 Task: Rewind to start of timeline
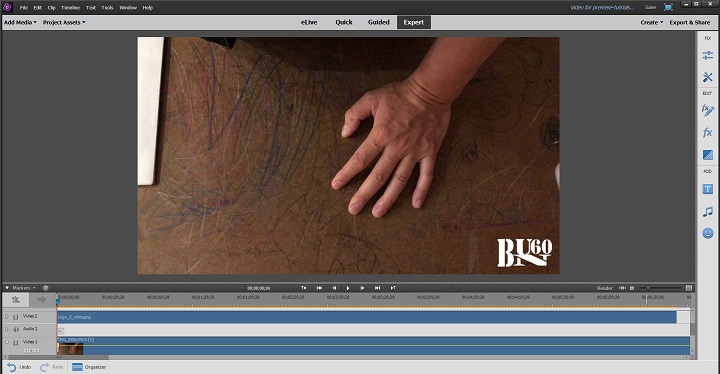click(x=319, y=288)
